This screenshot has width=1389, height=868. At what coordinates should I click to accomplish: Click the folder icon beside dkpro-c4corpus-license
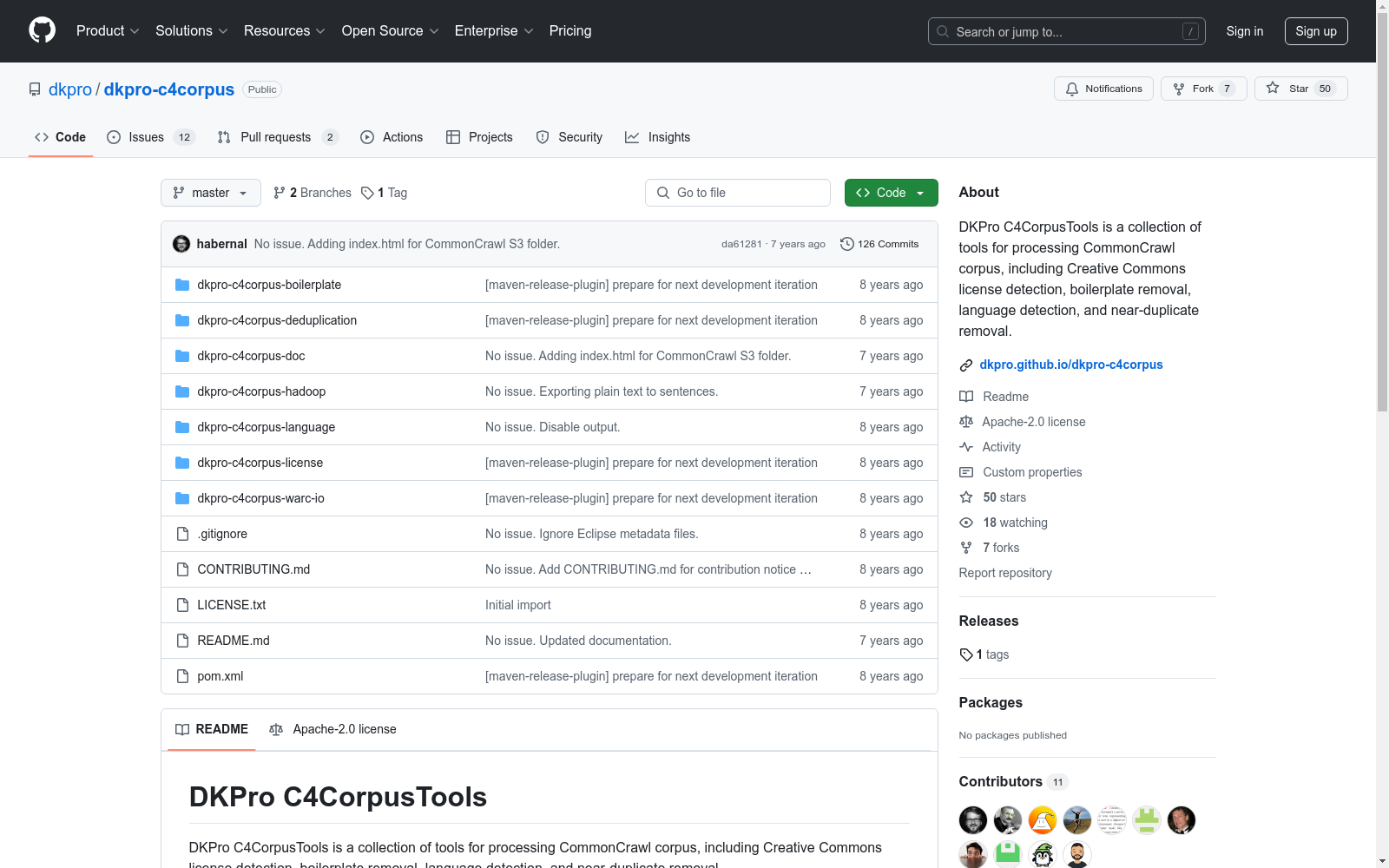click(182, 463)
